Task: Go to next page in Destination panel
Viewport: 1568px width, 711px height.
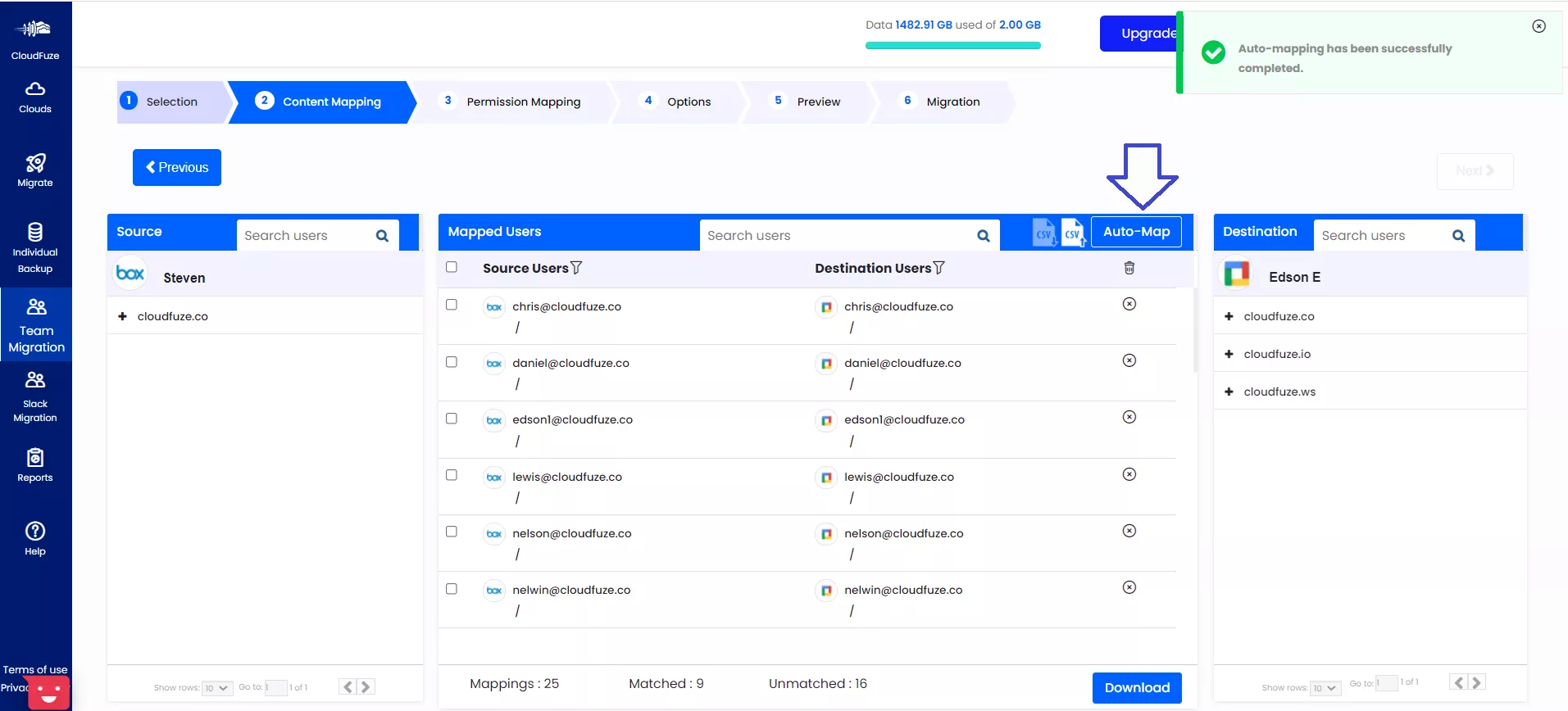Action: click(1477, 682)
